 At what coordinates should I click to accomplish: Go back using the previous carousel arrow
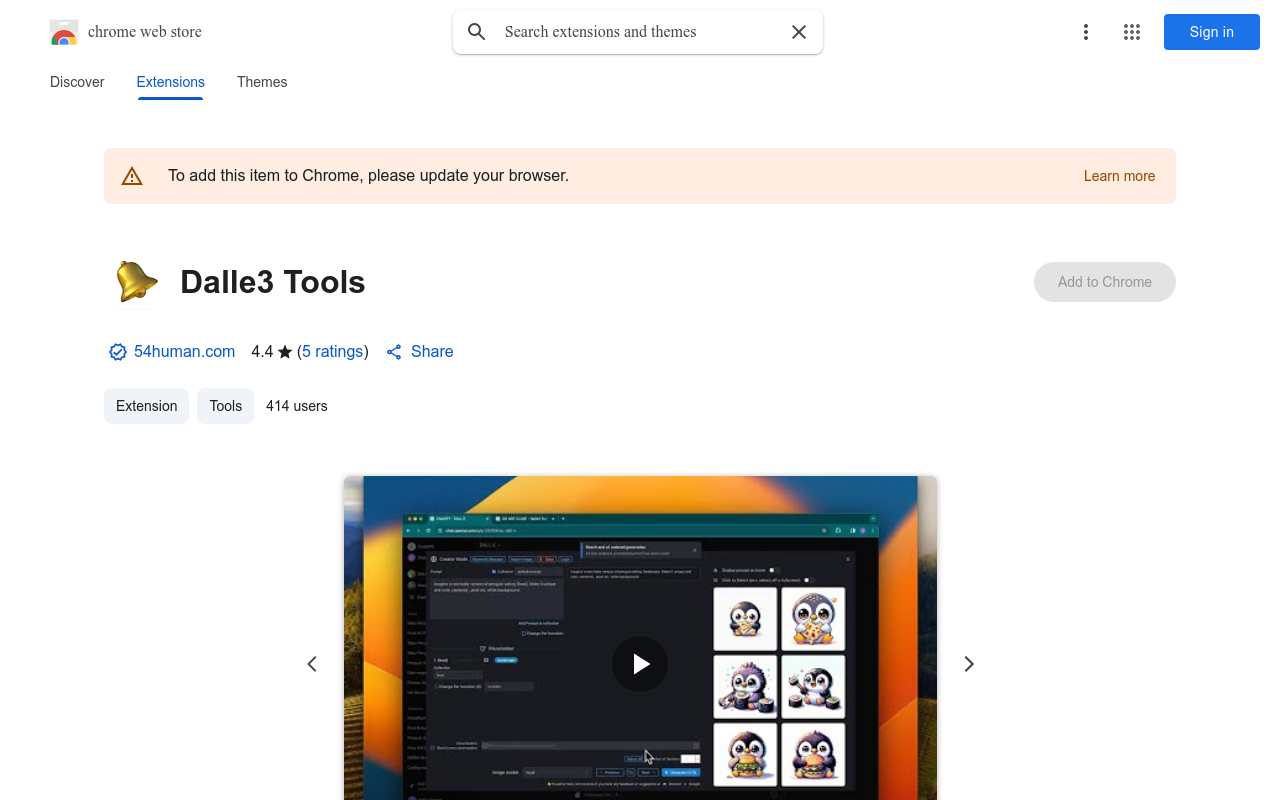point(312,664)
